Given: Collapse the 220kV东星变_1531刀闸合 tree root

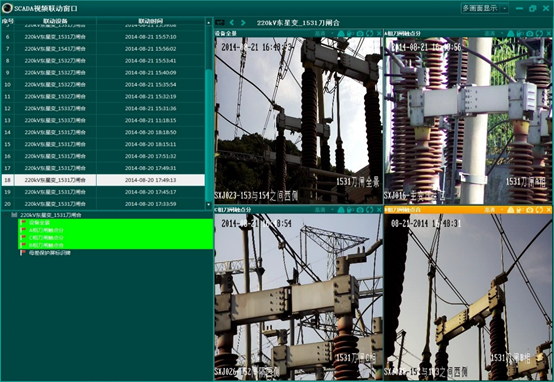Looking at the screenshot, I should (6, 215).
